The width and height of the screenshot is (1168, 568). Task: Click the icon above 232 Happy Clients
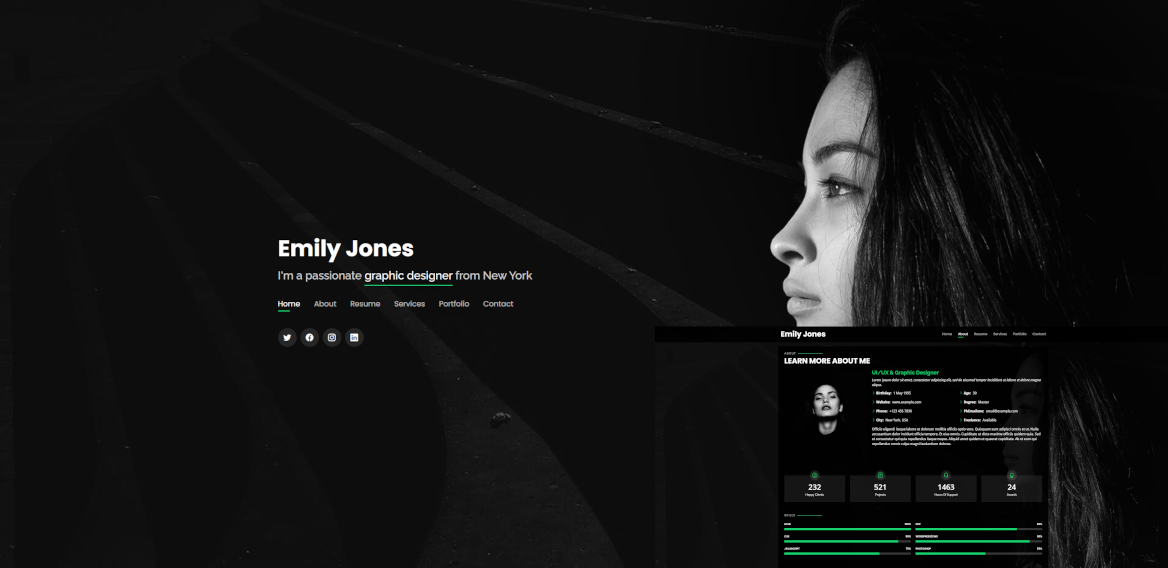pos(814,475)
